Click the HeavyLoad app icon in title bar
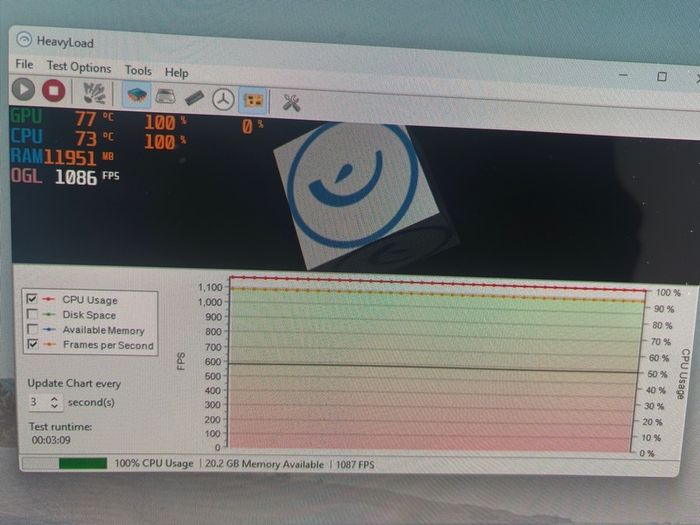 pos(24,40)
